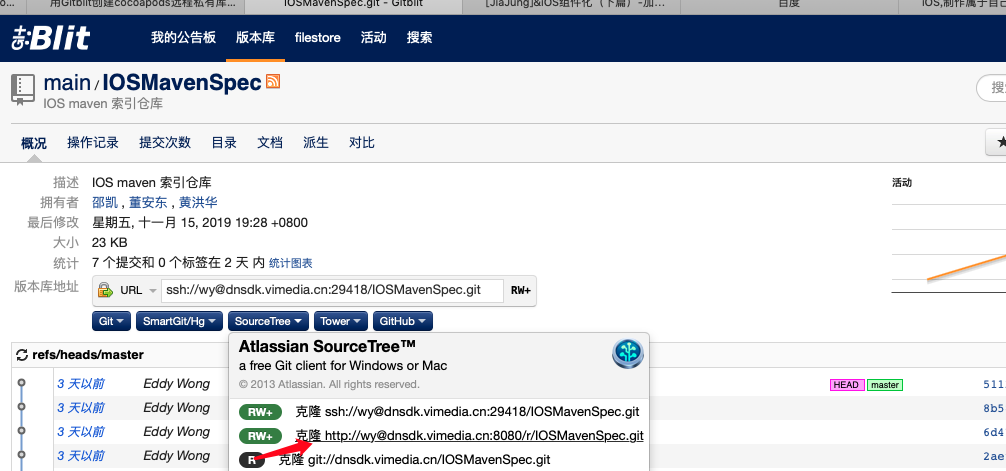This screenshot has height=471, width=1006.
Task: Click the SourceTree logo in the popup
Action: [x=627, y=354]
